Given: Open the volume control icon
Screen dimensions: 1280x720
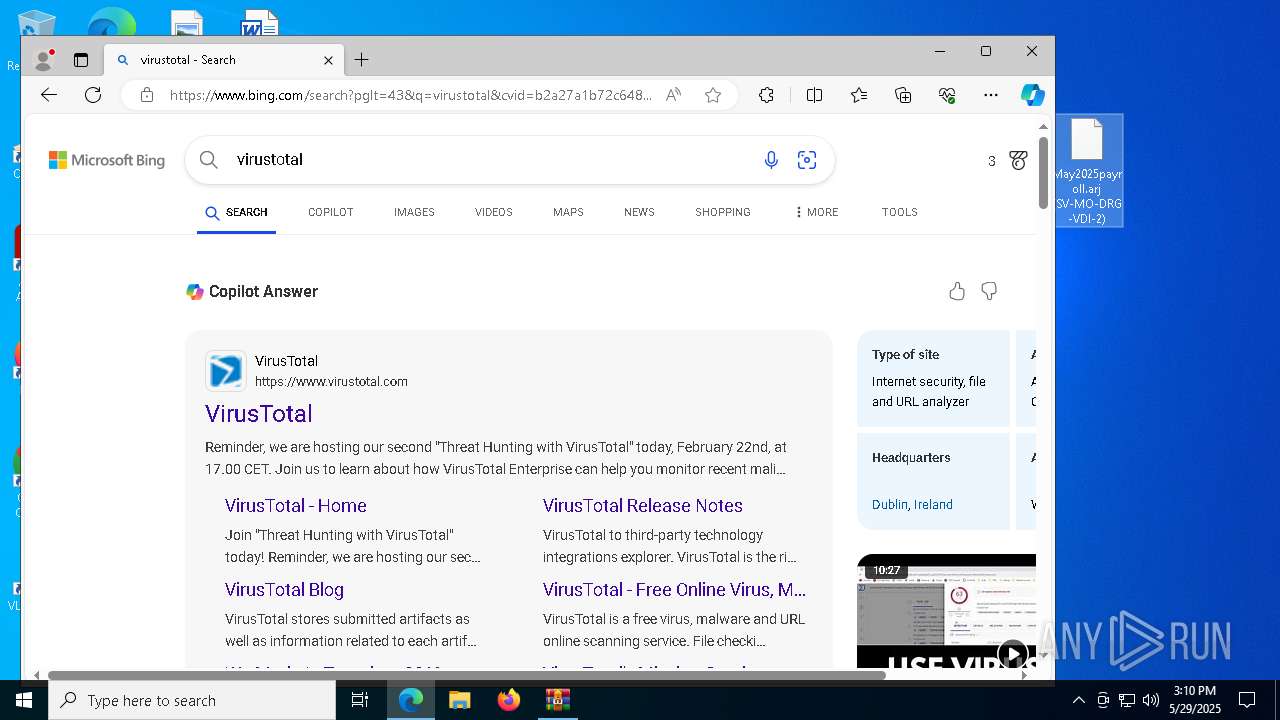Looking at the screenshot, I should (x=1151, y=700).
